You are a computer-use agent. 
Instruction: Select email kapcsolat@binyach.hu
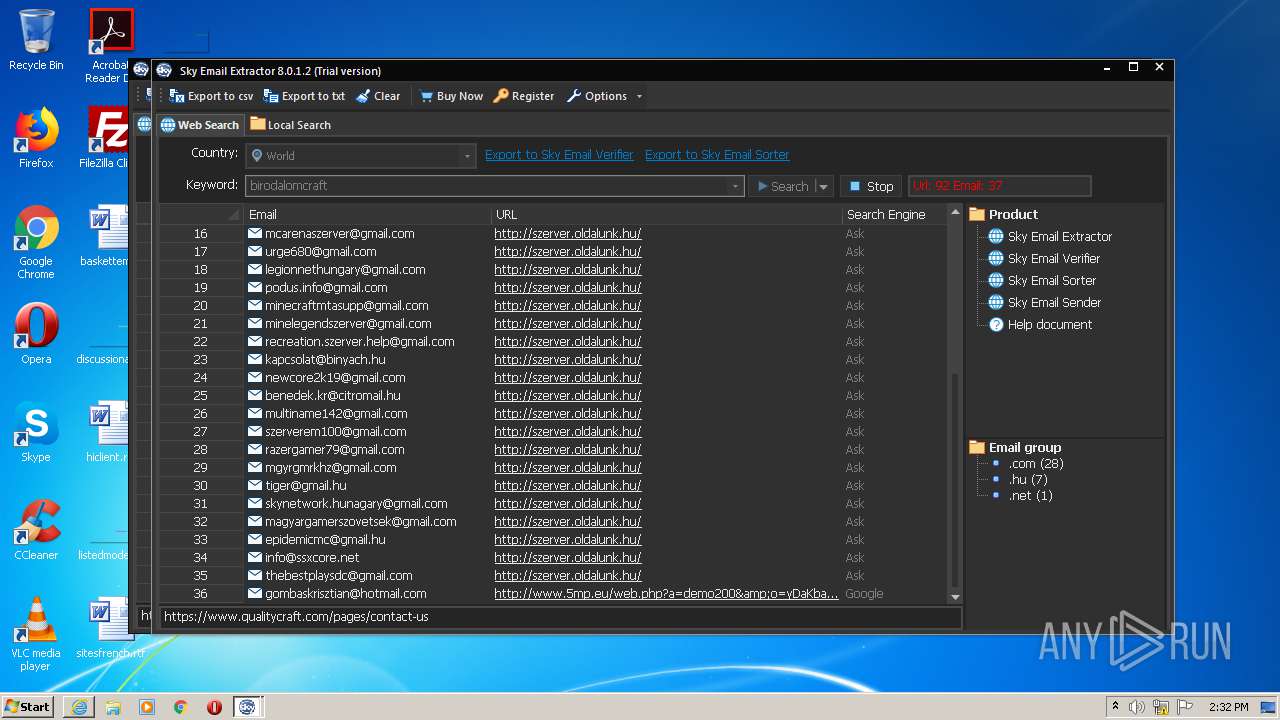click(325, 360)
